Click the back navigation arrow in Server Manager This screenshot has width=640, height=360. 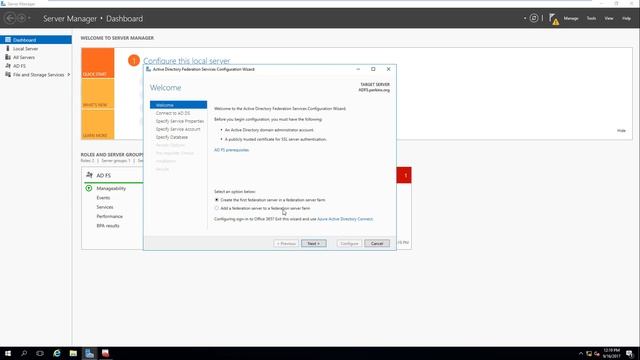(10, 18)
